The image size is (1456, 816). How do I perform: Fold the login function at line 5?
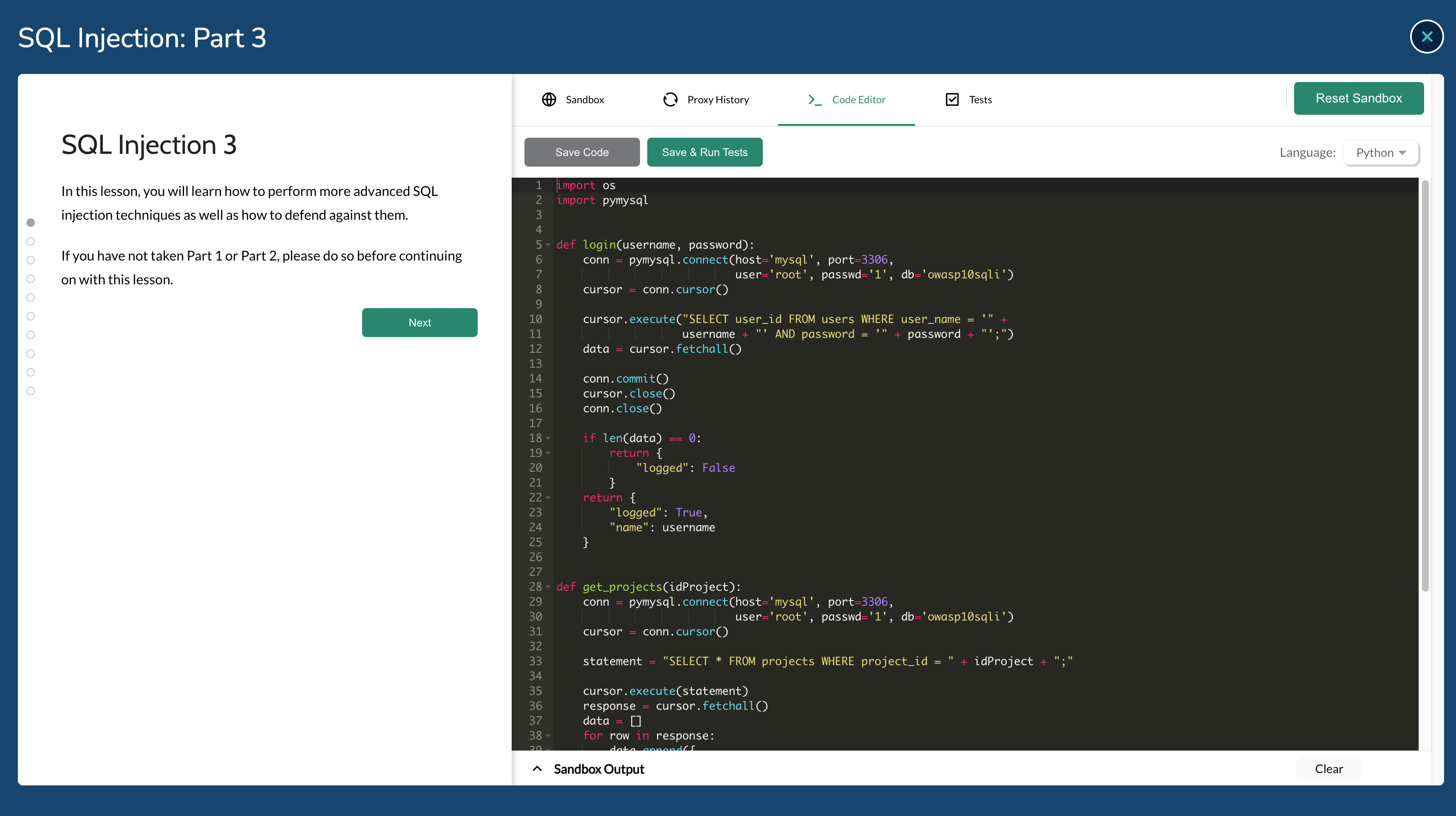point(548,245)
